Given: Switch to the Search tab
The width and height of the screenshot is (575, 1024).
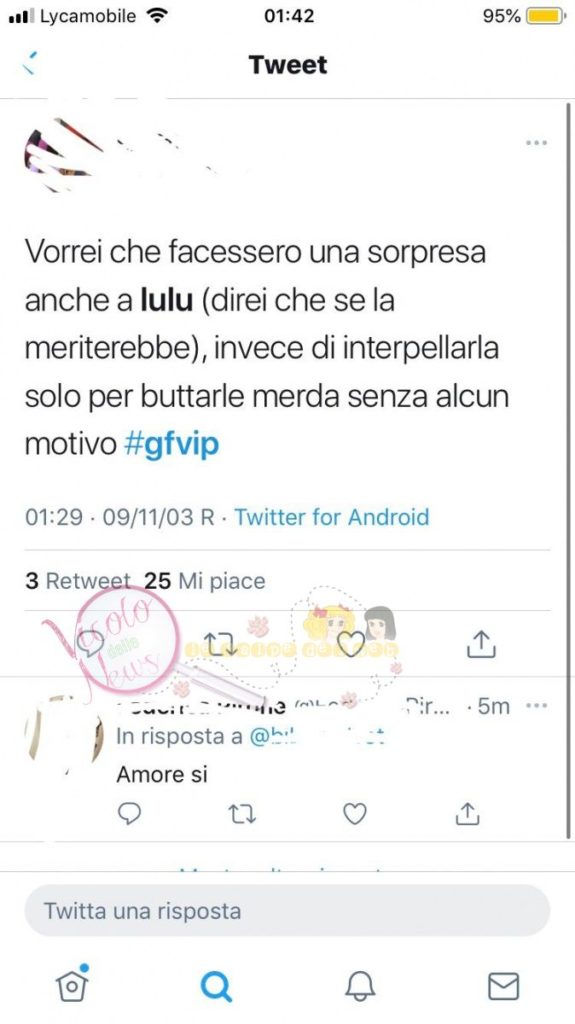Looking at the screenshot, I should pos(216,986).
